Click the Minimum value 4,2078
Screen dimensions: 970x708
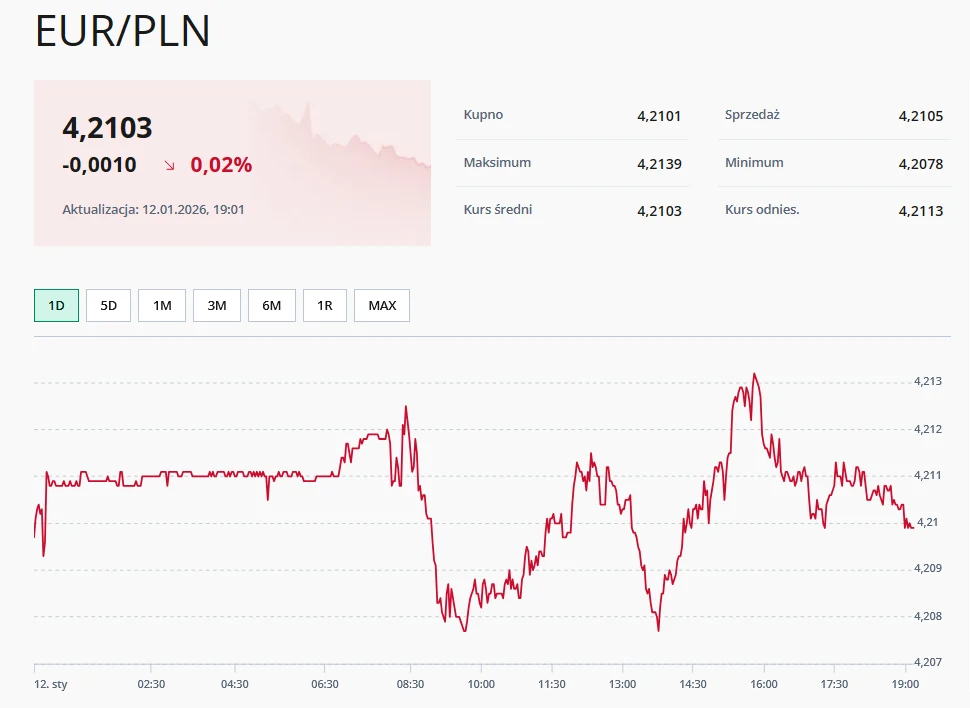(x=920, y=163)
